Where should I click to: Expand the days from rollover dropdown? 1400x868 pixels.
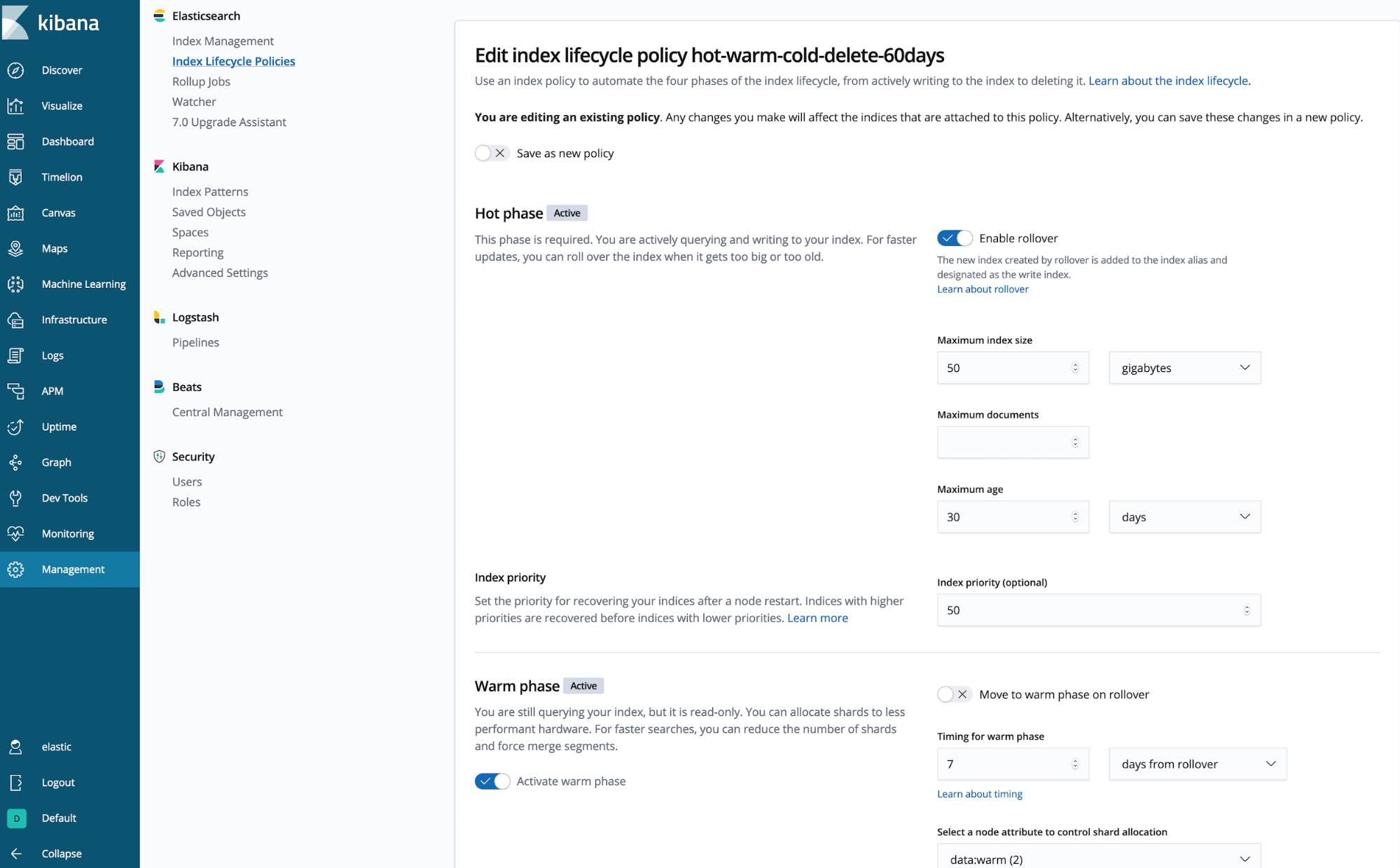(1184, 764)
